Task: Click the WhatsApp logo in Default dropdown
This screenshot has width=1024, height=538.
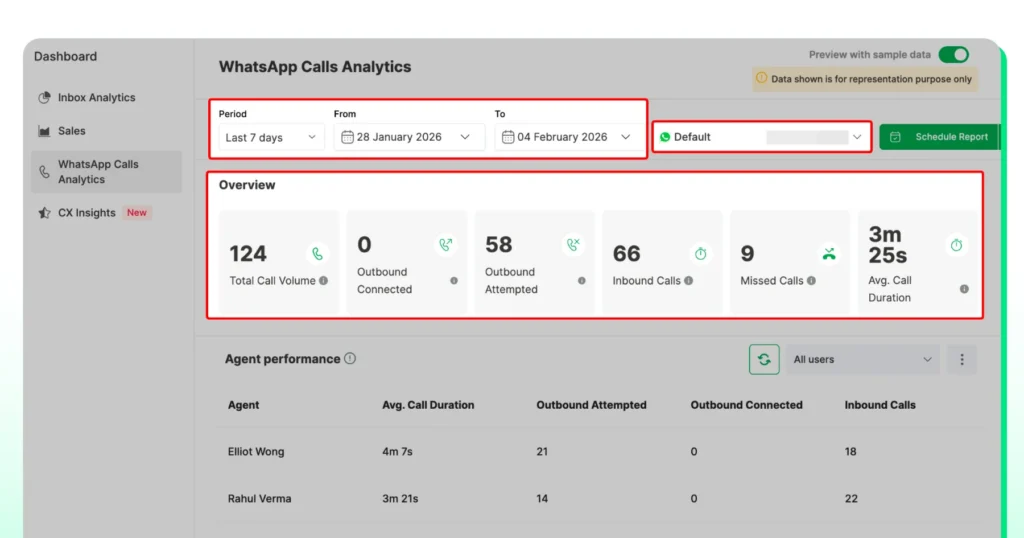Action: click(x=665, y=137)
